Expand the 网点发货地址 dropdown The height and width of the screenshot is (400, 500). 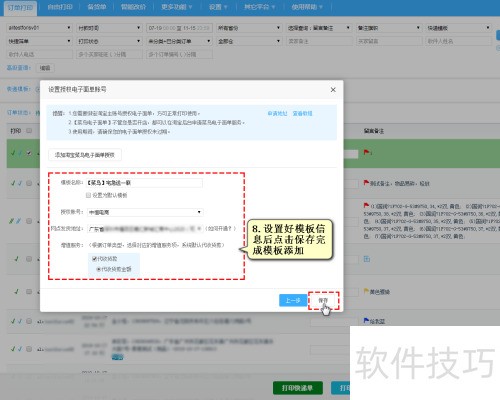tap(145, 229)
